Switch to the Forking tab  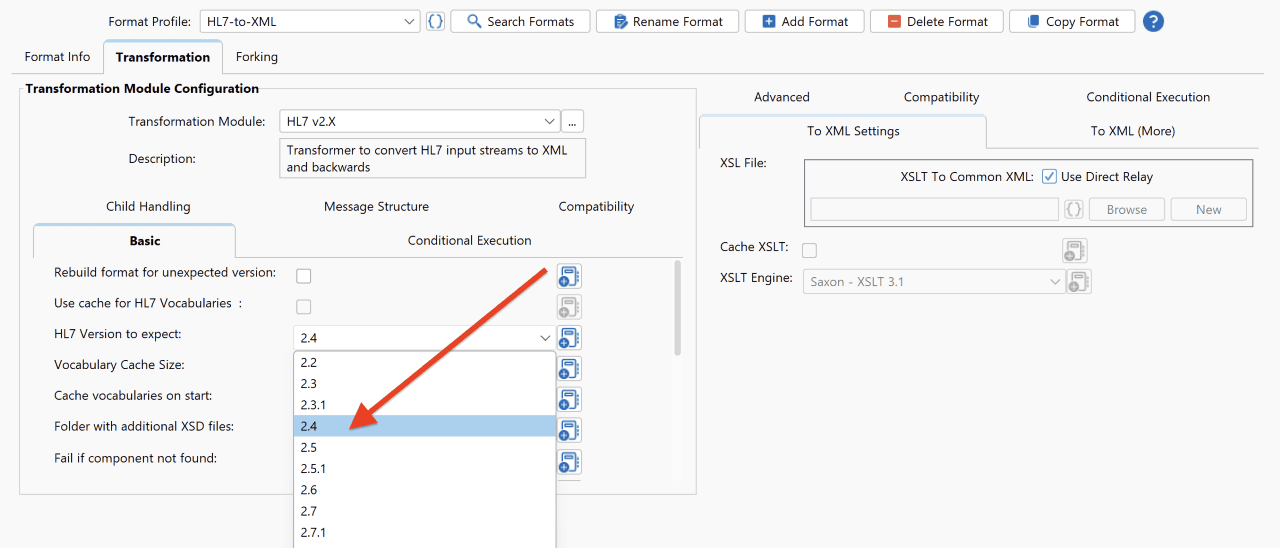tap(257, 57)
